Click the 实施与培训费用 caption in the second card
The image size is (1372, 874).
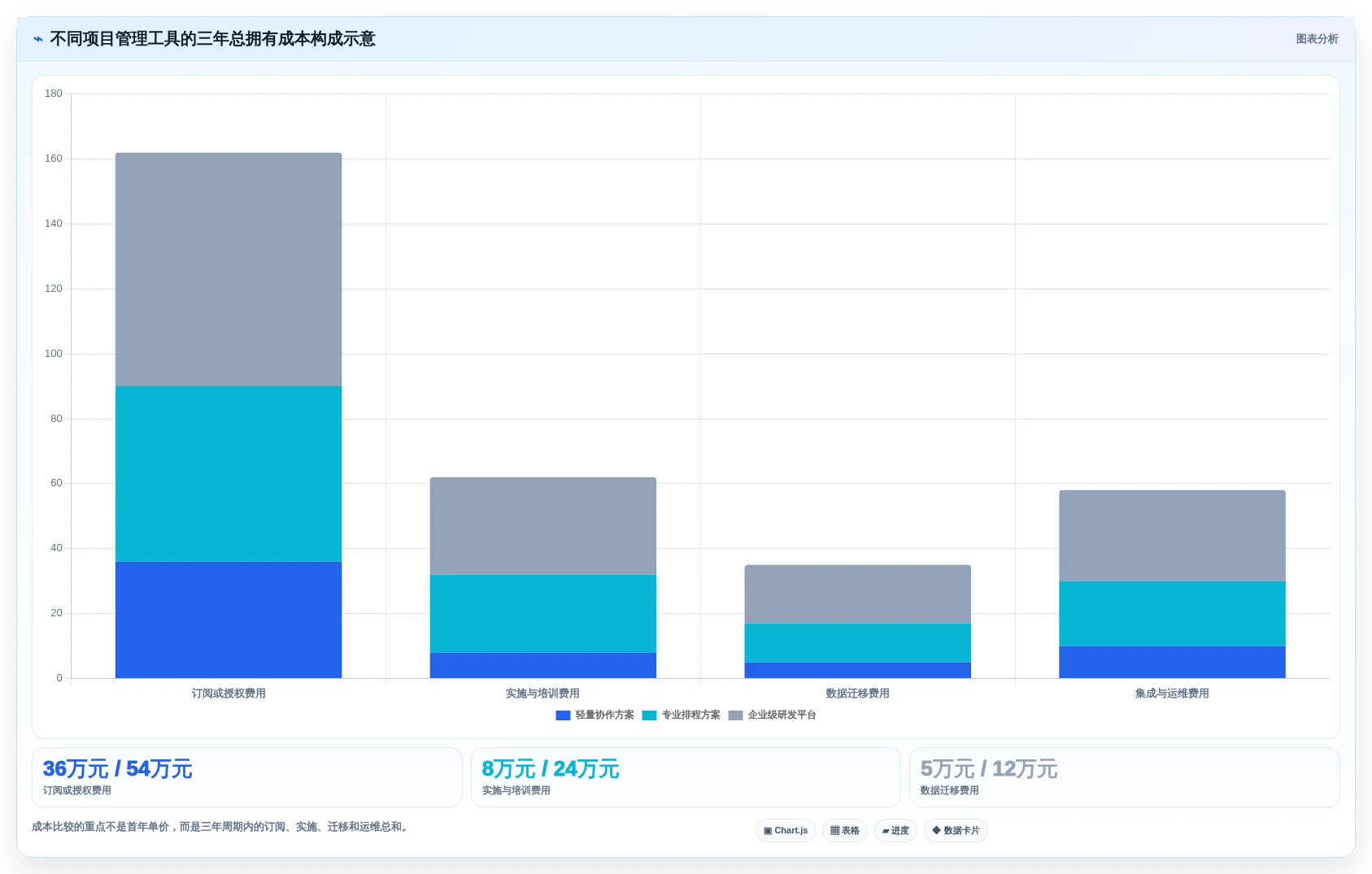point(516,791)
